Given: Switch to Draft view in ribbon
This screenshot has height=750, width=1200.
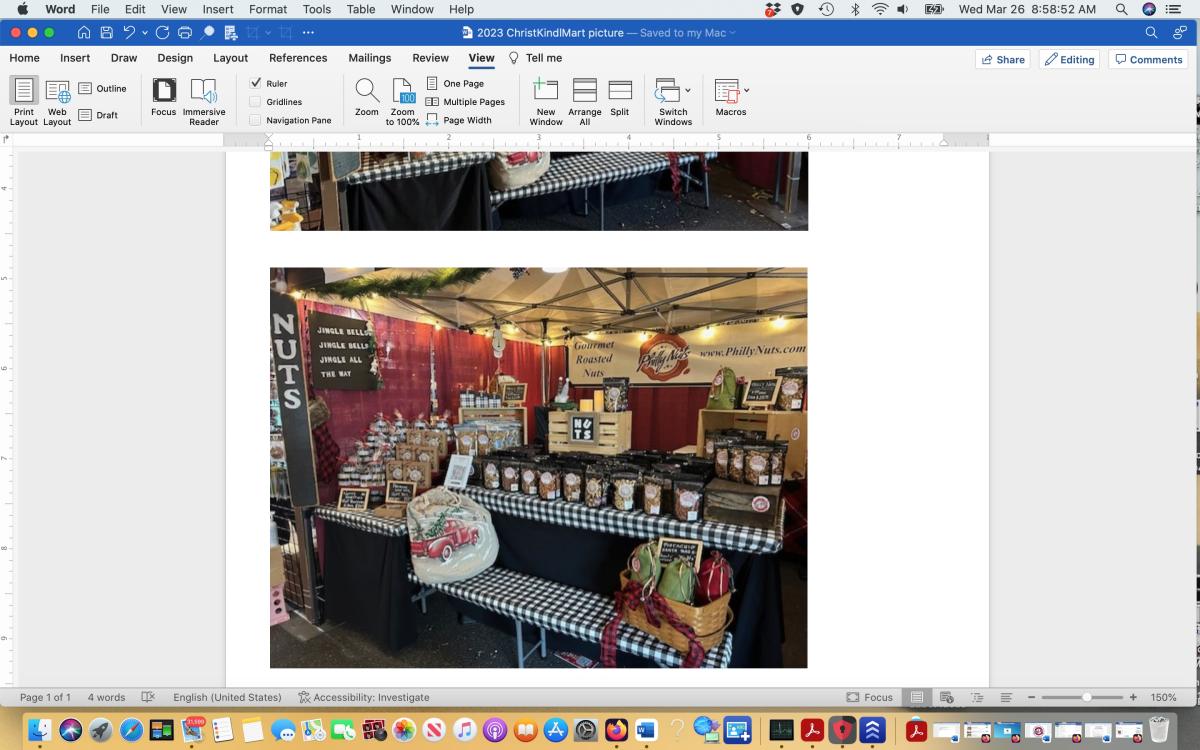Looking at the screenshot, I should 98,115.
